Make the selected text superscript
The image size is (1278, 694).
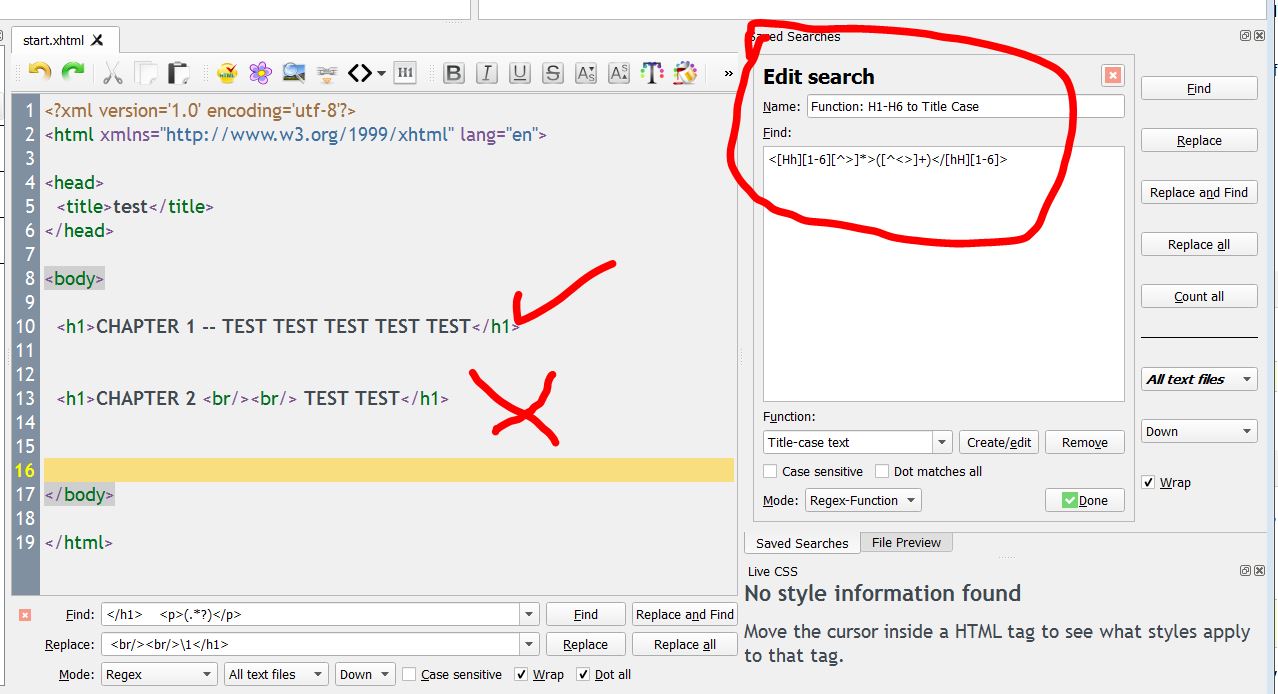pos(619,72)
